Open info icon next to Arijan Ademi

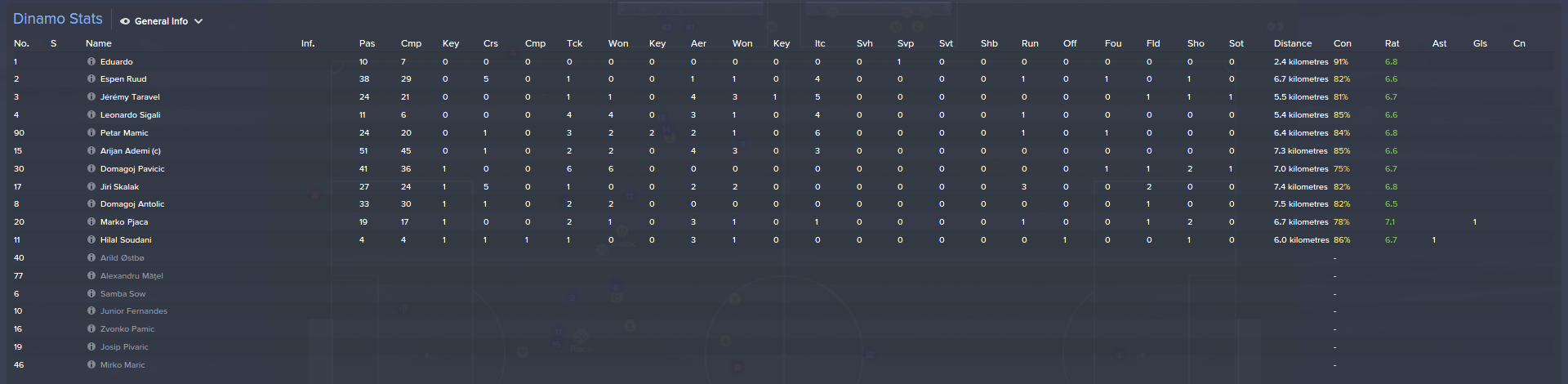coord(91,151)
